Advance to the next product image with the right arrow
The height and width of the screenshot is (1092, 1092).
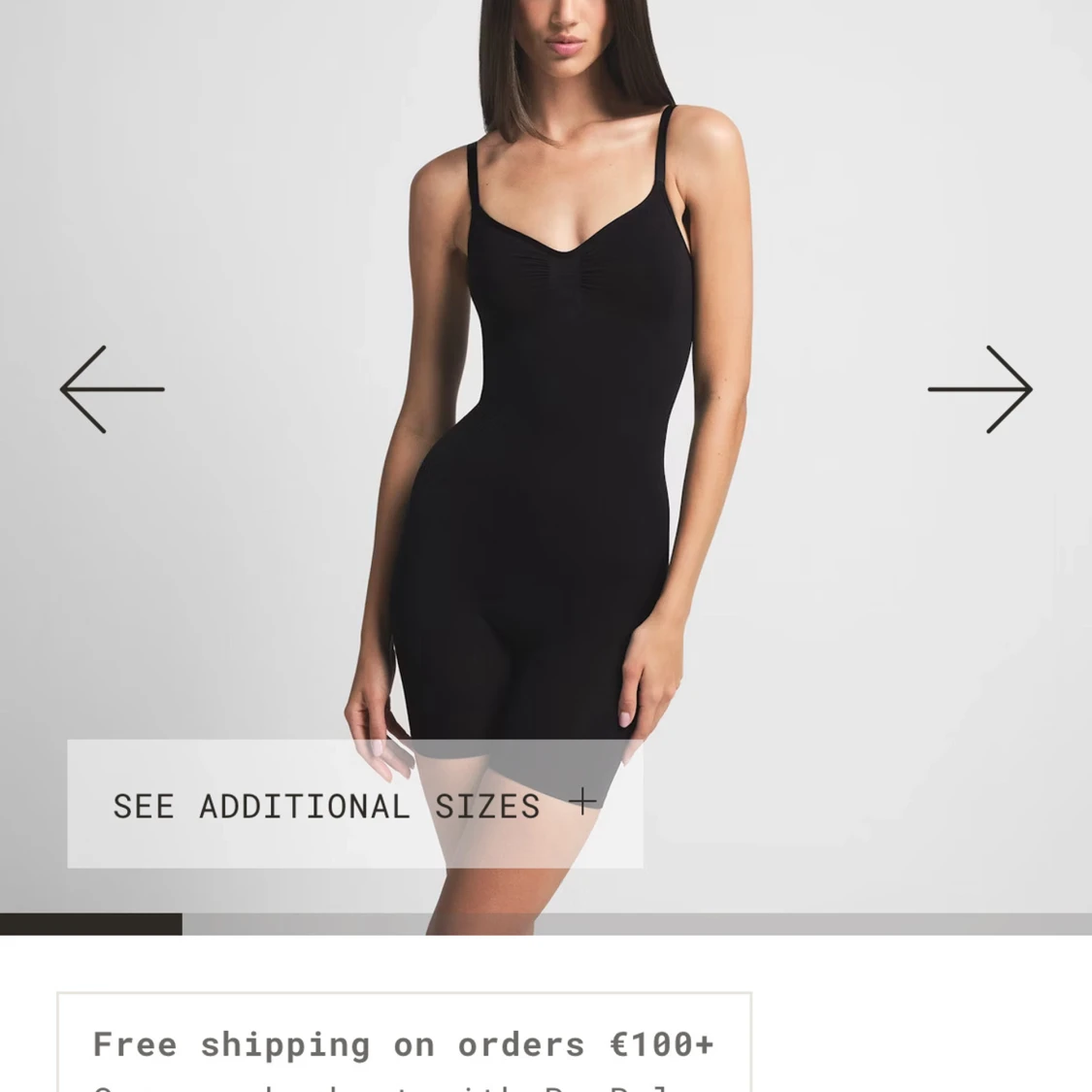tap(979, 389)
